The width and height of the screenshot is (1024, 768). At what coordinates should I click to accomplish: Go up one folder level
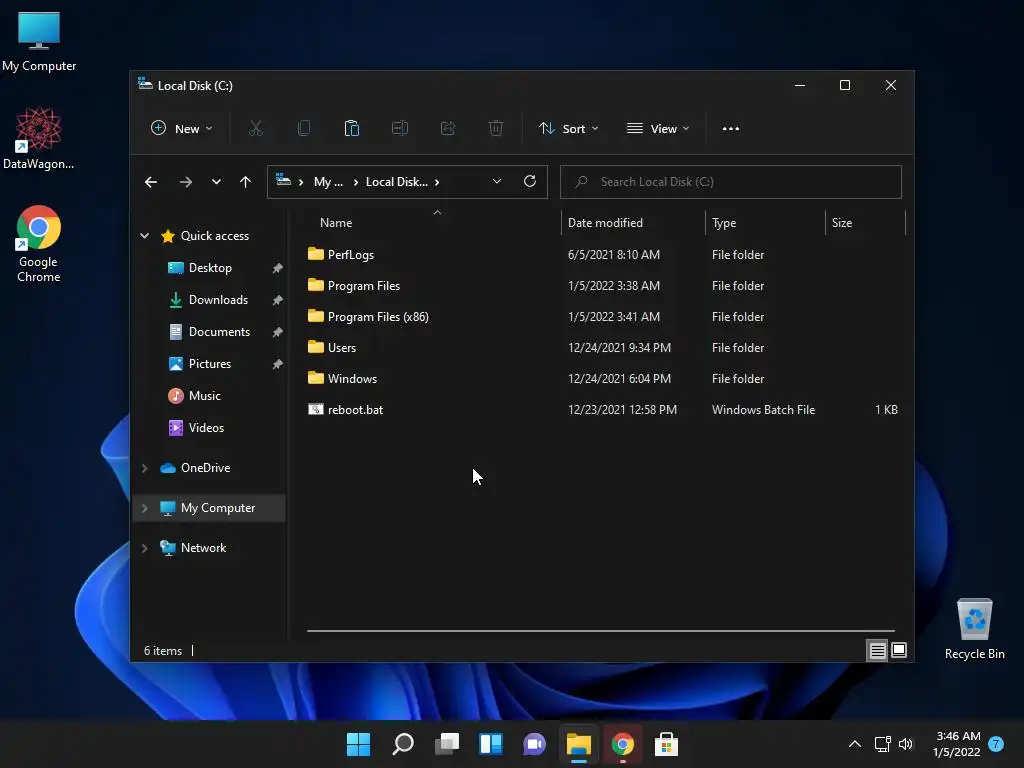(x=245, y=182)
